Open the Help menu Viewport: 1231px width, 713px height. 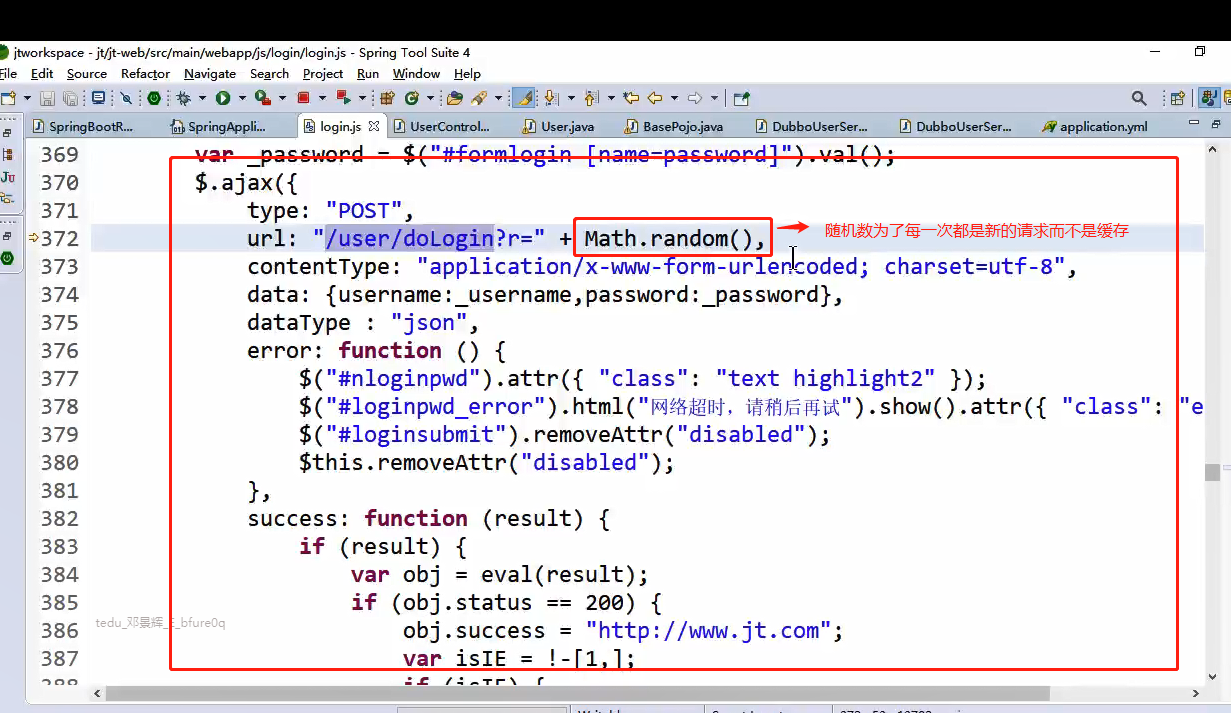467,73
